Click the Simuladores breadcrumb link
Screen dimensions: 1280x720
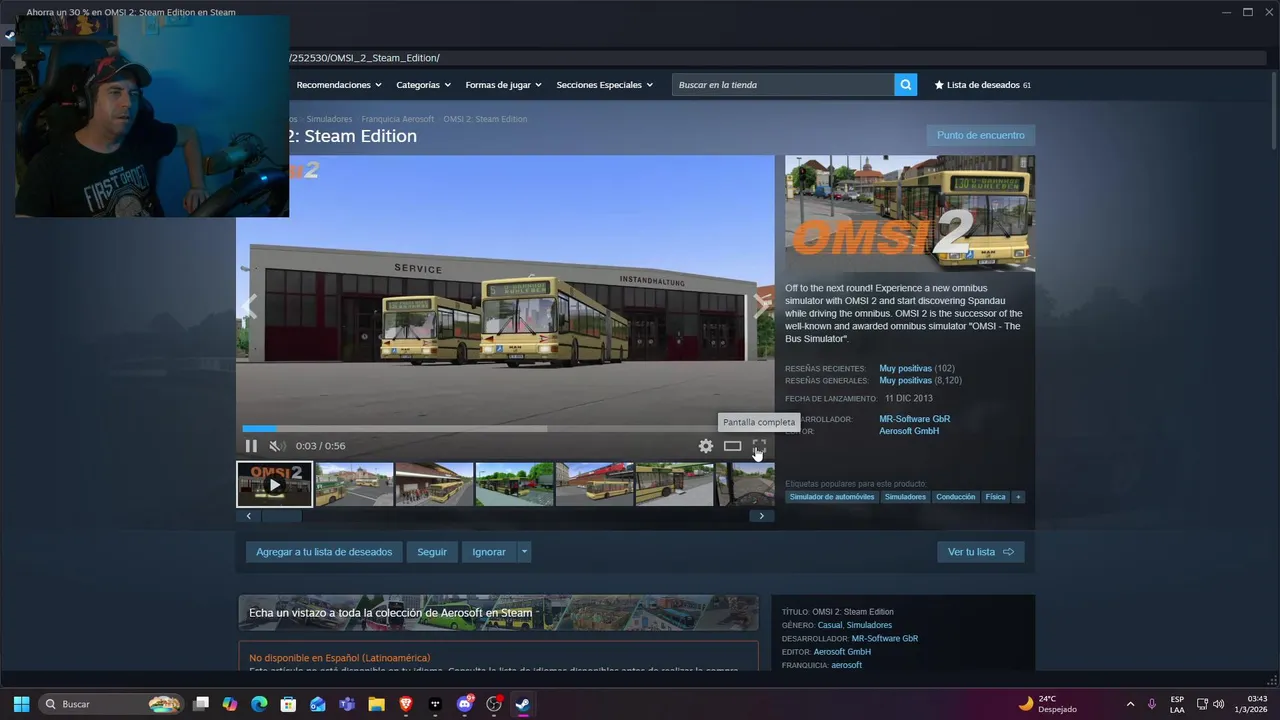(x=329, y=119)
